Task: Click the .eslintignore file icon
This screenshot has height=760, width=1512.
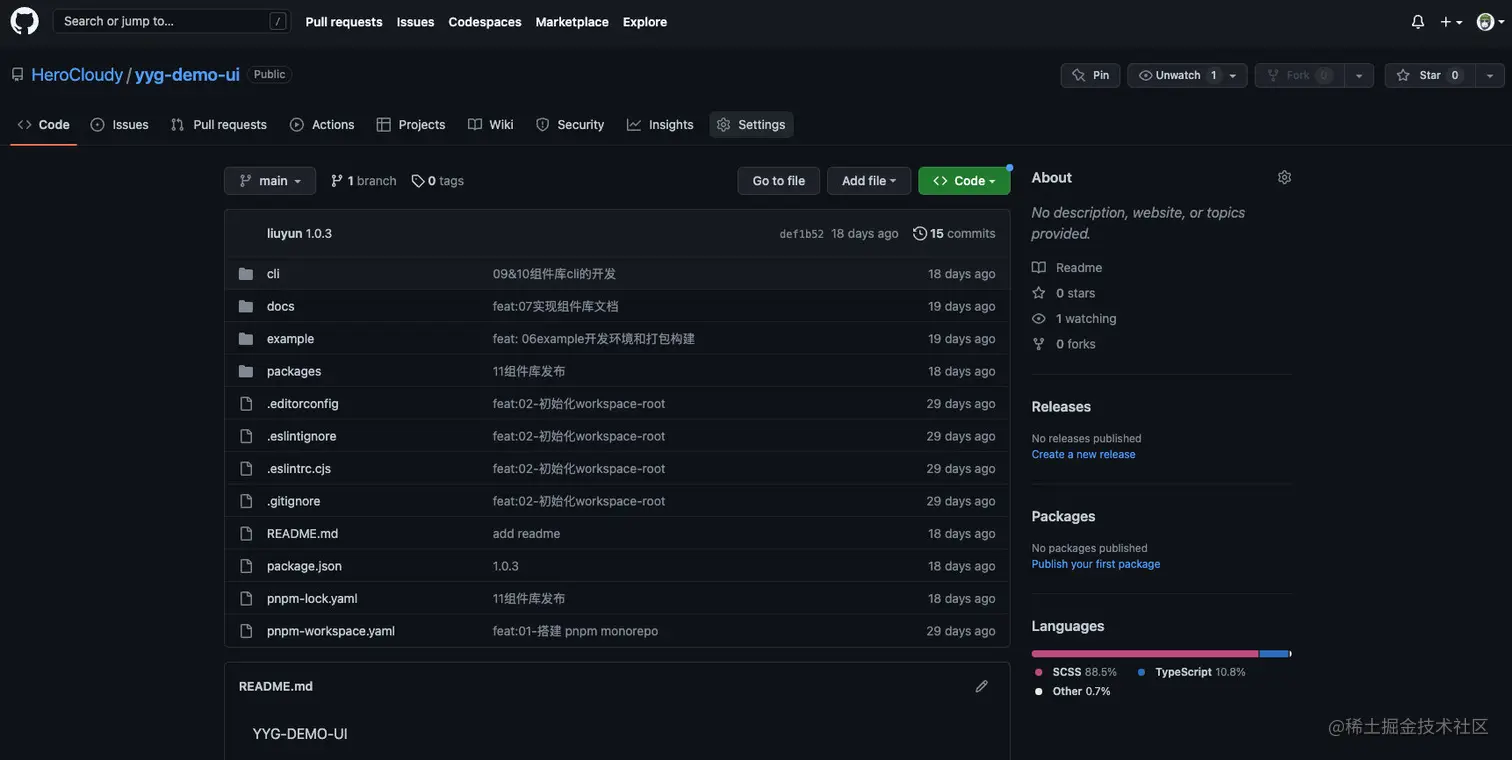Action: 246,436
